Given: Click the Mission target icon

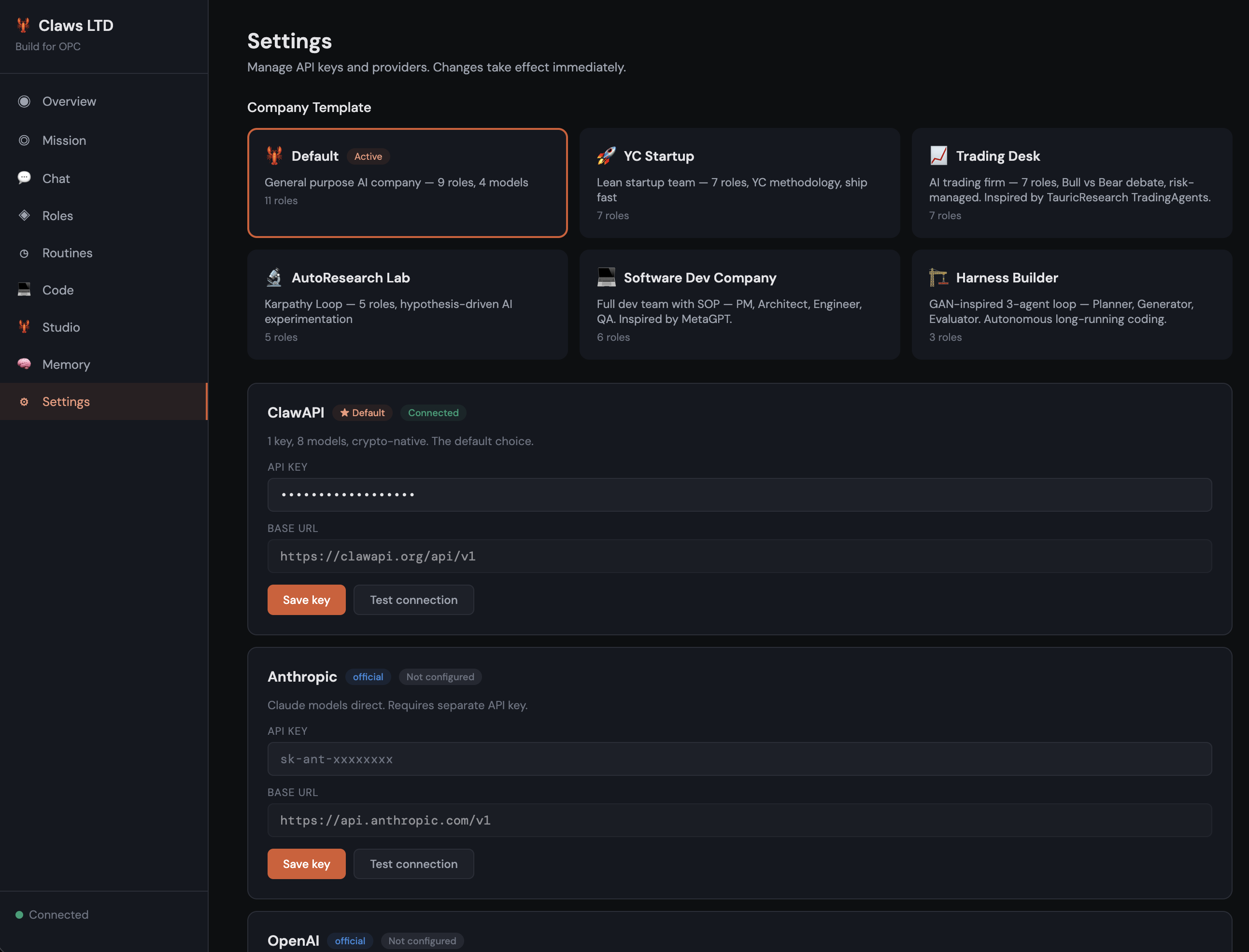Looking at the screenshot, I should (x=24, y=140).
